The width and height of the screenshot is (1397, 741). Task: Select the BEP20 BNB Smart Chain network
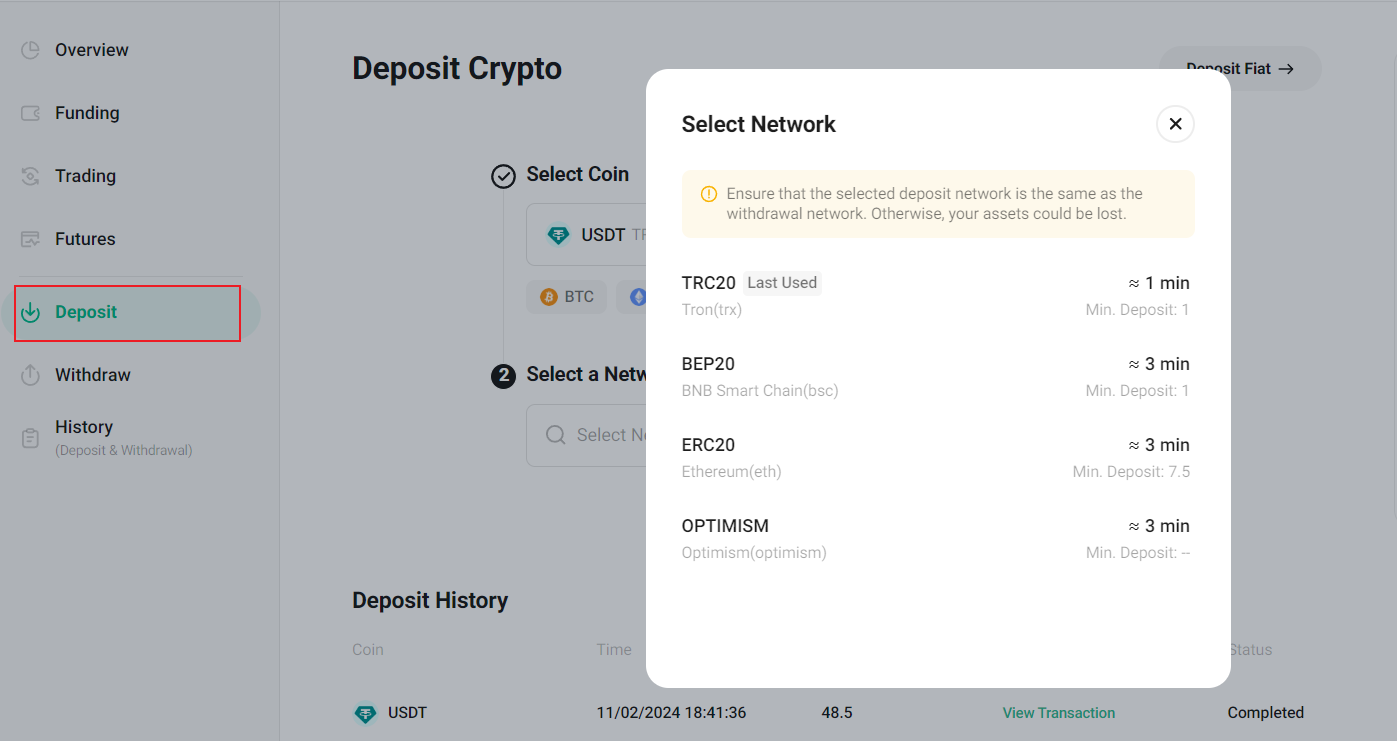click(x=937, y=375)
